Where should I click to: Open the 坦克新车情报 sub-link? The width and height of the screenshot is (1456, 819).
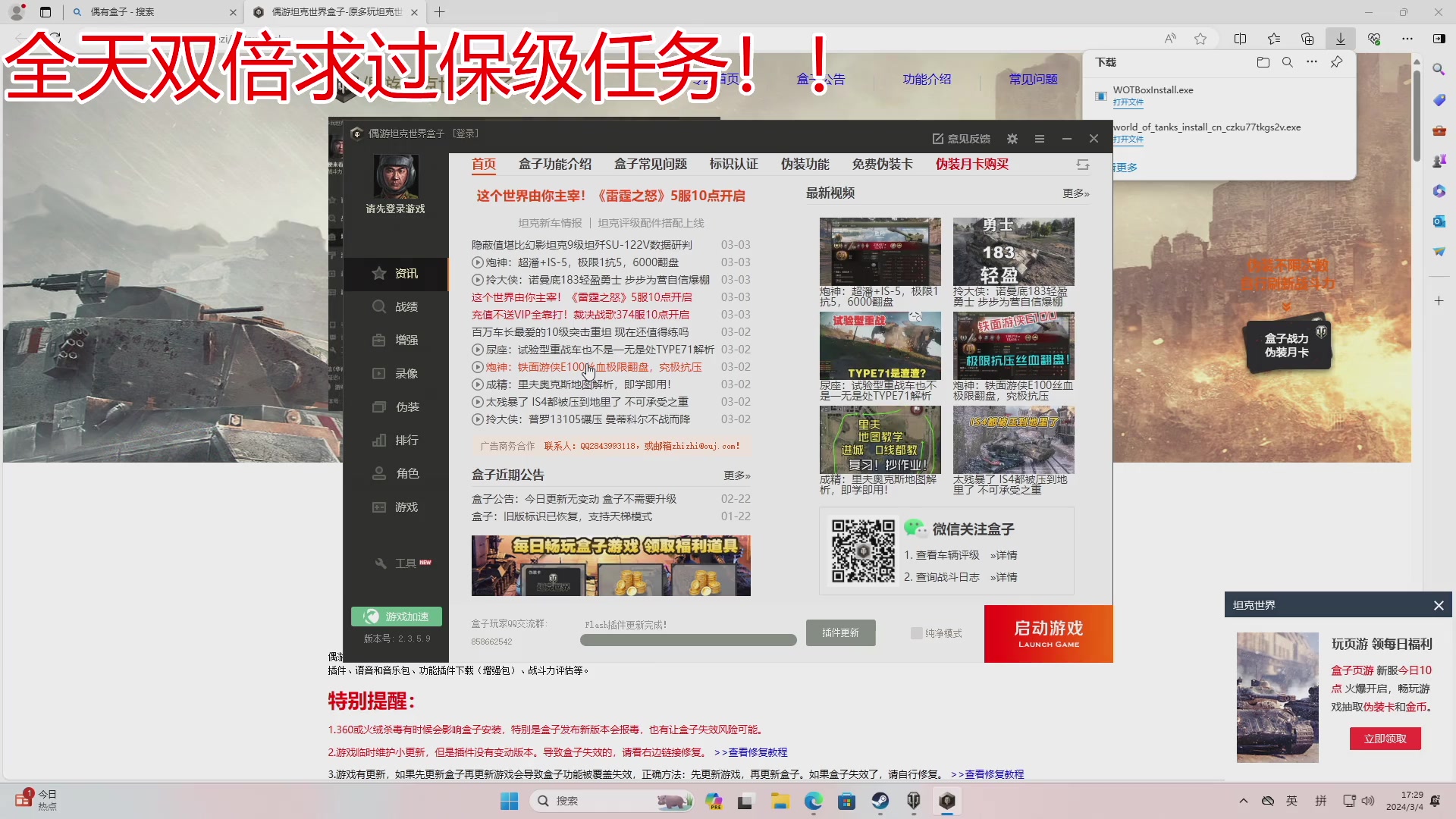pyautogui.click(x=551, y=223)
